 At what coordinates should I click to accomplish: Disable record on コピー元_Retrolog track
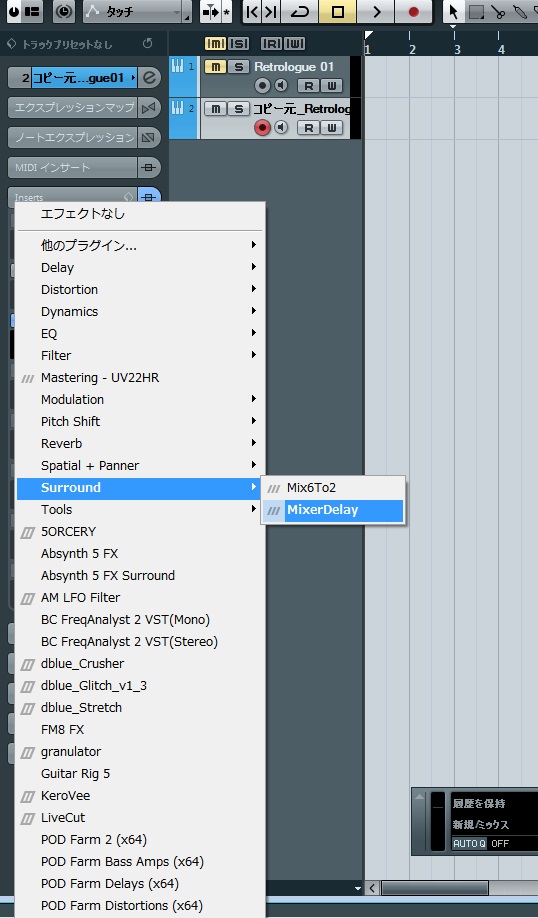[x=262, y=128]
